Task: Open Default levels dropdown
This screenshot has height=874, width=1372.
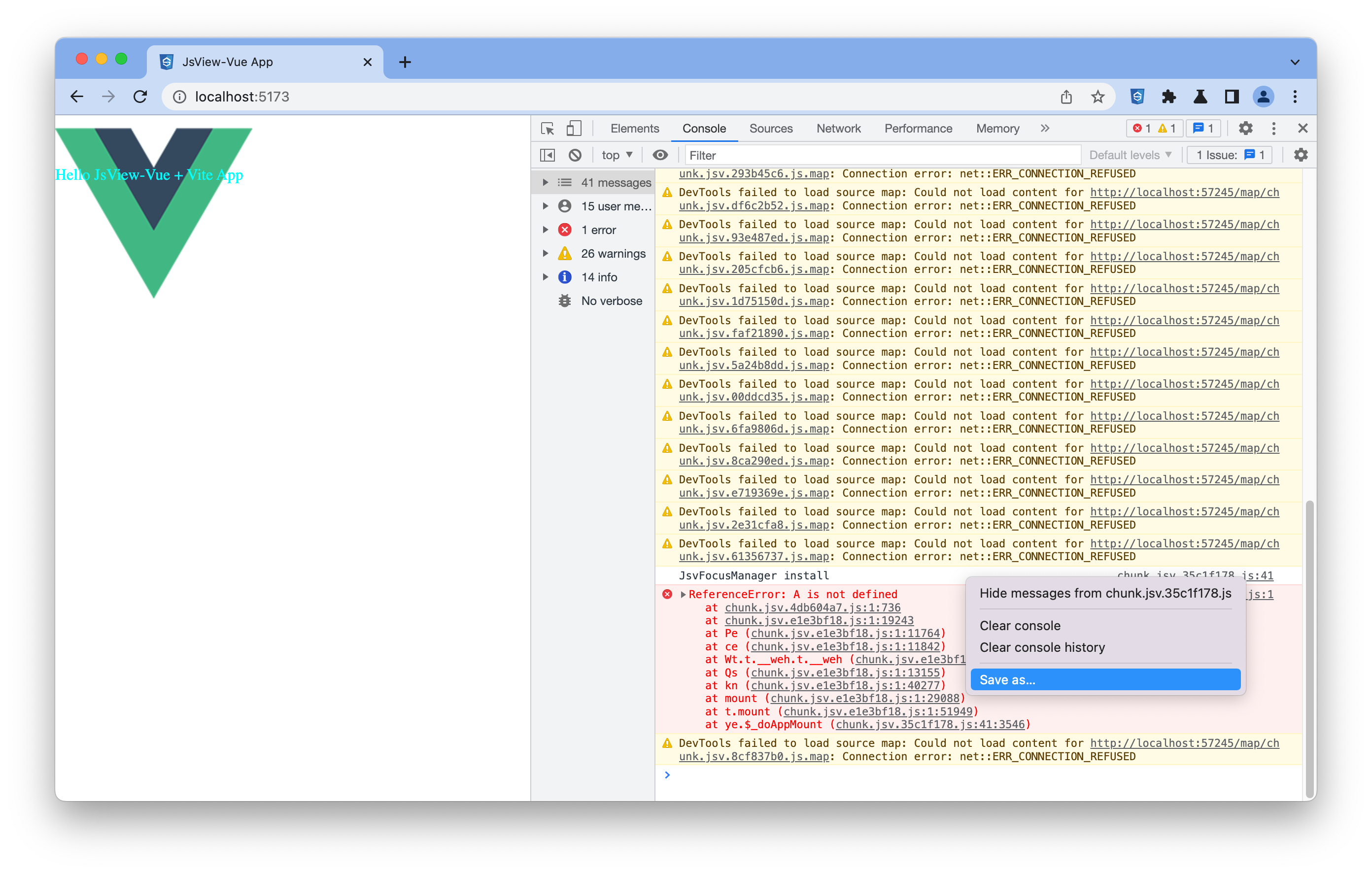Action: coord(1130,155)
